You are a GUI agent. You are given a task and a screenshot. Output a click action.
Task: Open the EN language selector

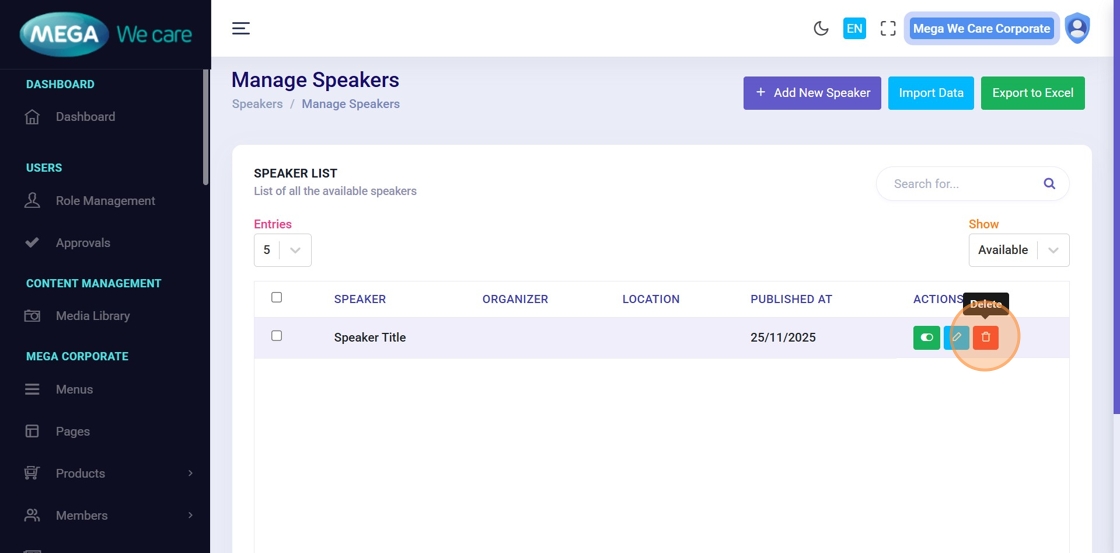pyautogui.click(x=854, y=28)
